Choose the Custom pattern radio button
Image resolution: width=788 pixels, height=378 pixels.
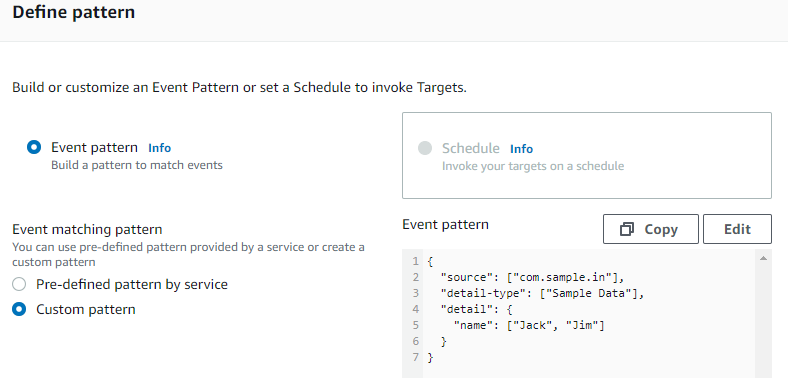[x=19, y=309]
